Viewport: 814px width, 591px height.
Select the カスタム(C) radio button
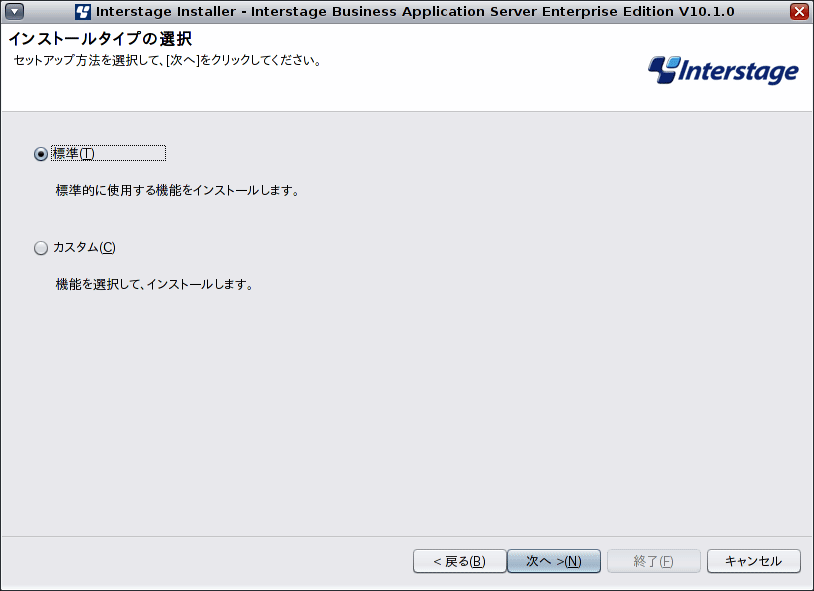point(41,248)
